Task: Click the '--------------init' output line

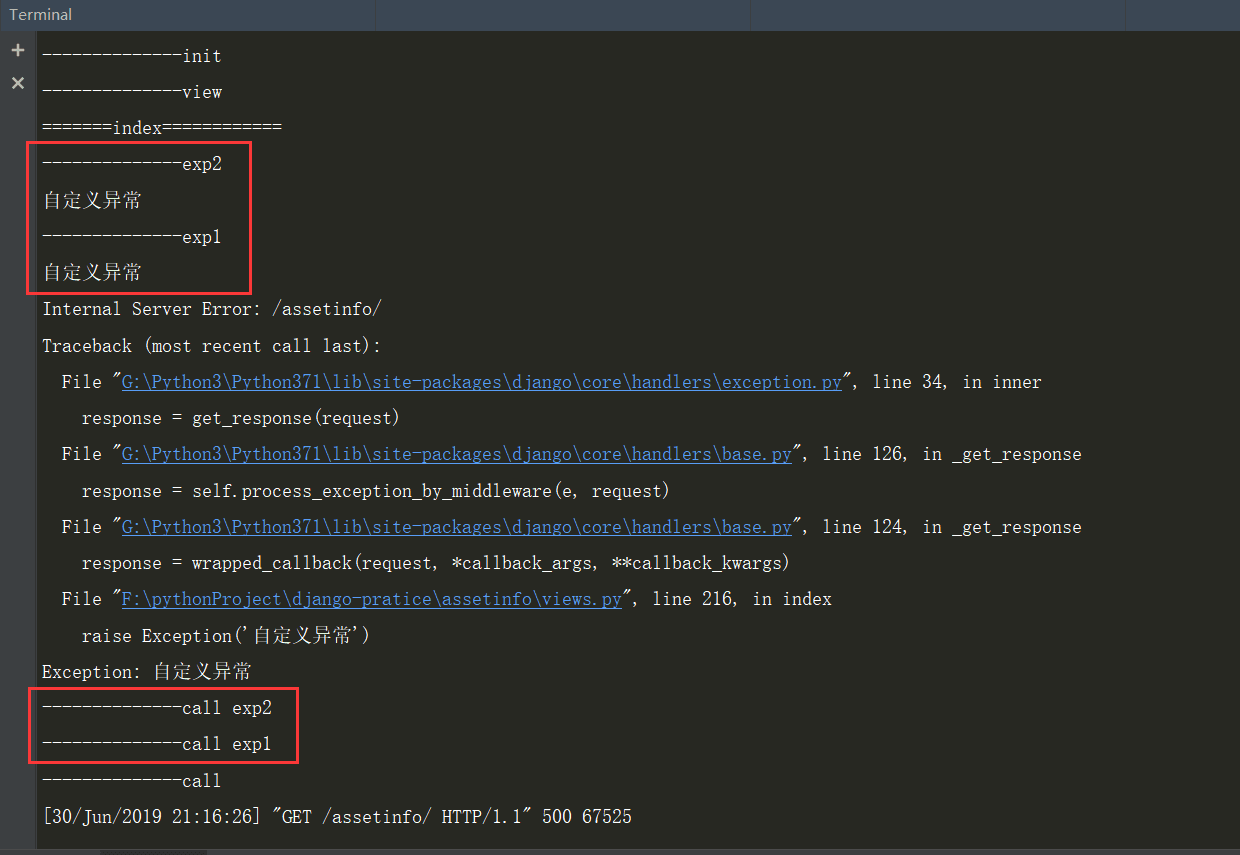Action: coord(132,56)
